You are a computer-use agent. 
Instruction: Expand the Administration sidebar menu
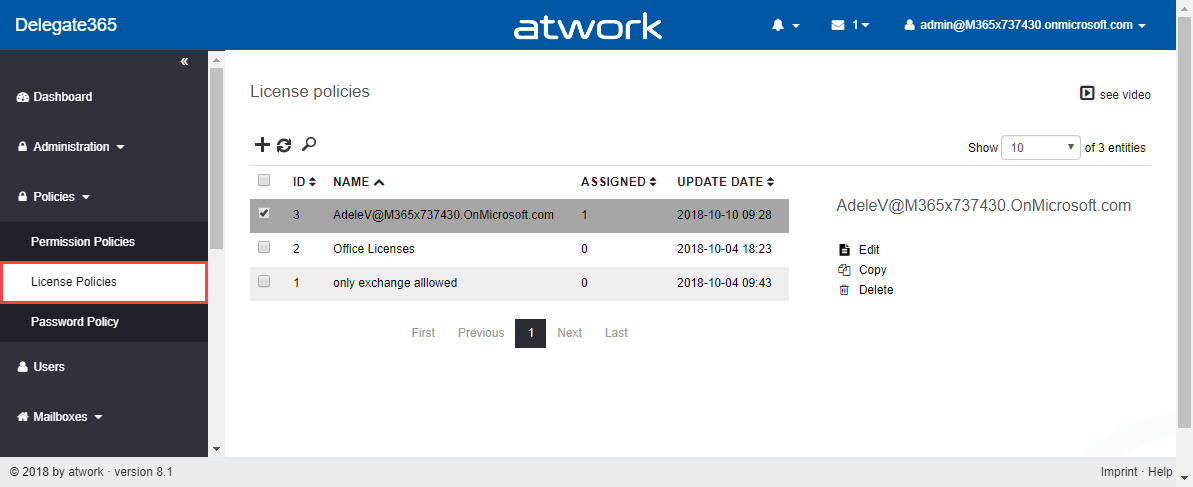[x=72, y=147]
